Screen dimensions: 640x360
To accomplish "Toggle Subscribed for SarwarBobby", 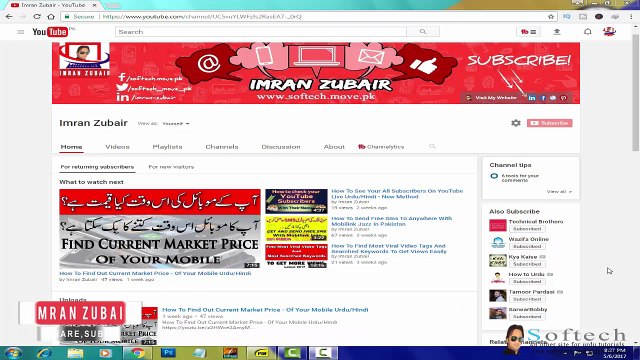I will tap(527, 317).
